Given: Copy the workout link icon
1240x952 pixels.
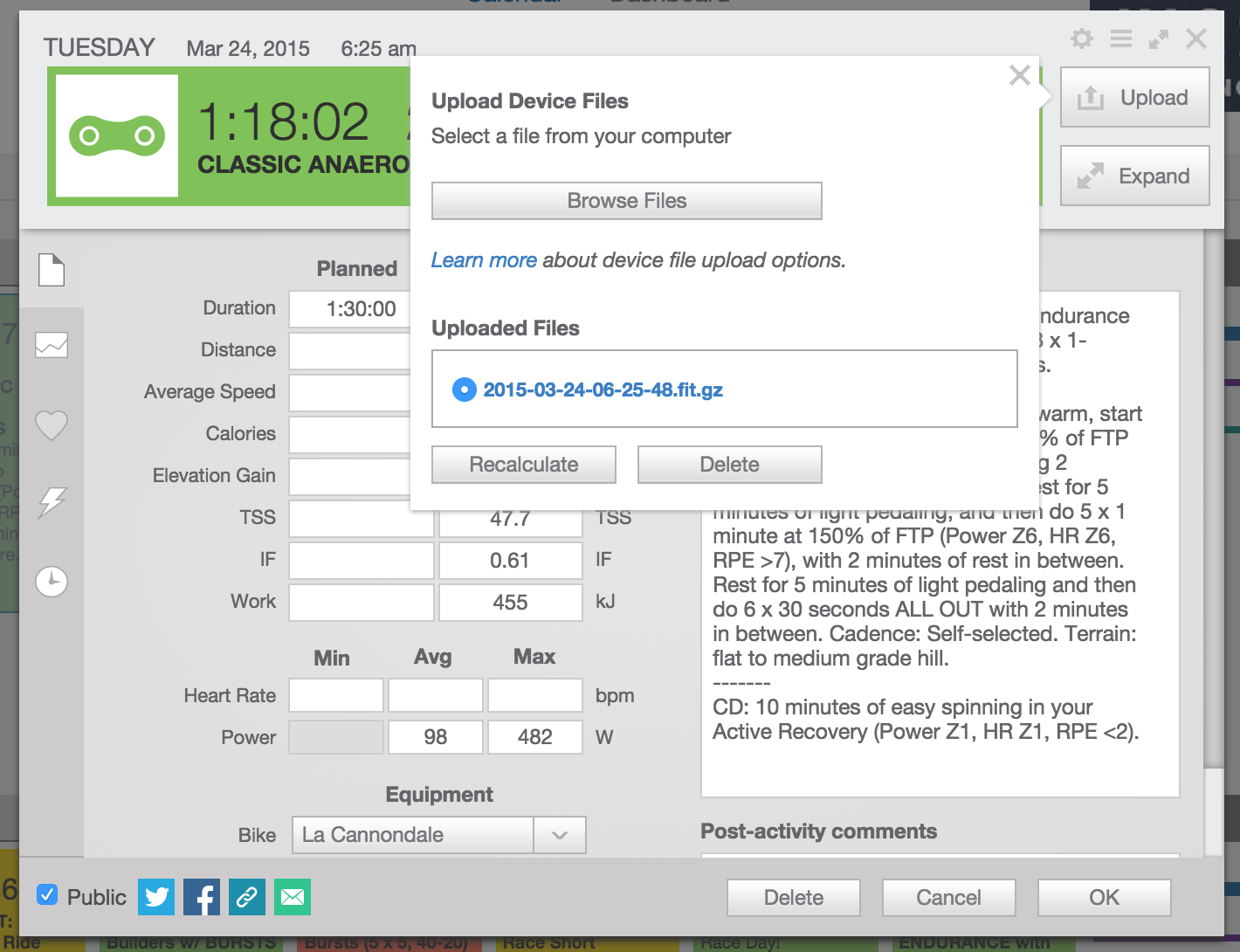Looking at the screenshot, I should pos(247,897).
